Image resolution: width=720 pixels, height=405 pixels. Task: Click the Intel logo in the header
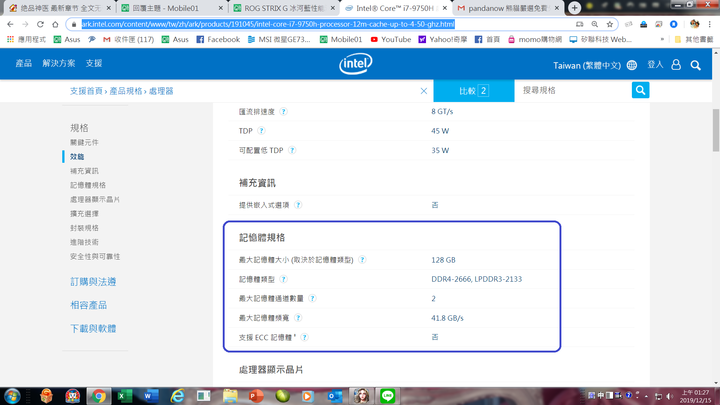(x=355, y=64)
